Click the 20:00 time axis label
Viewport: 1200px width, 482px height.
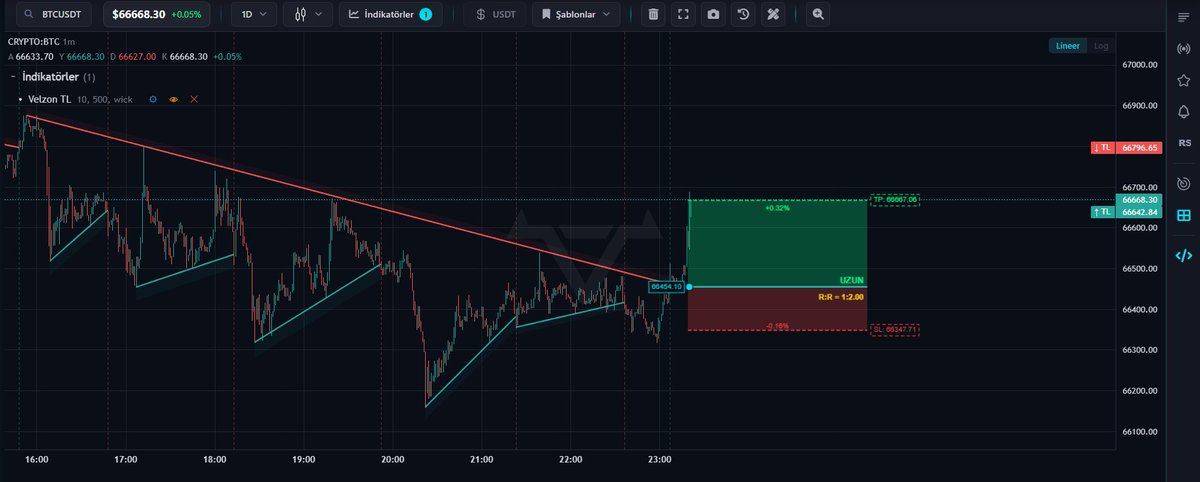point(393,460)
